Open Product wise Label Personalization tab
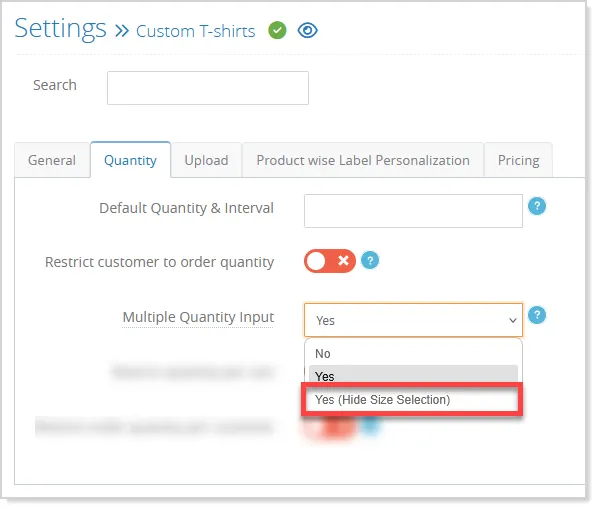 [363, 160]
